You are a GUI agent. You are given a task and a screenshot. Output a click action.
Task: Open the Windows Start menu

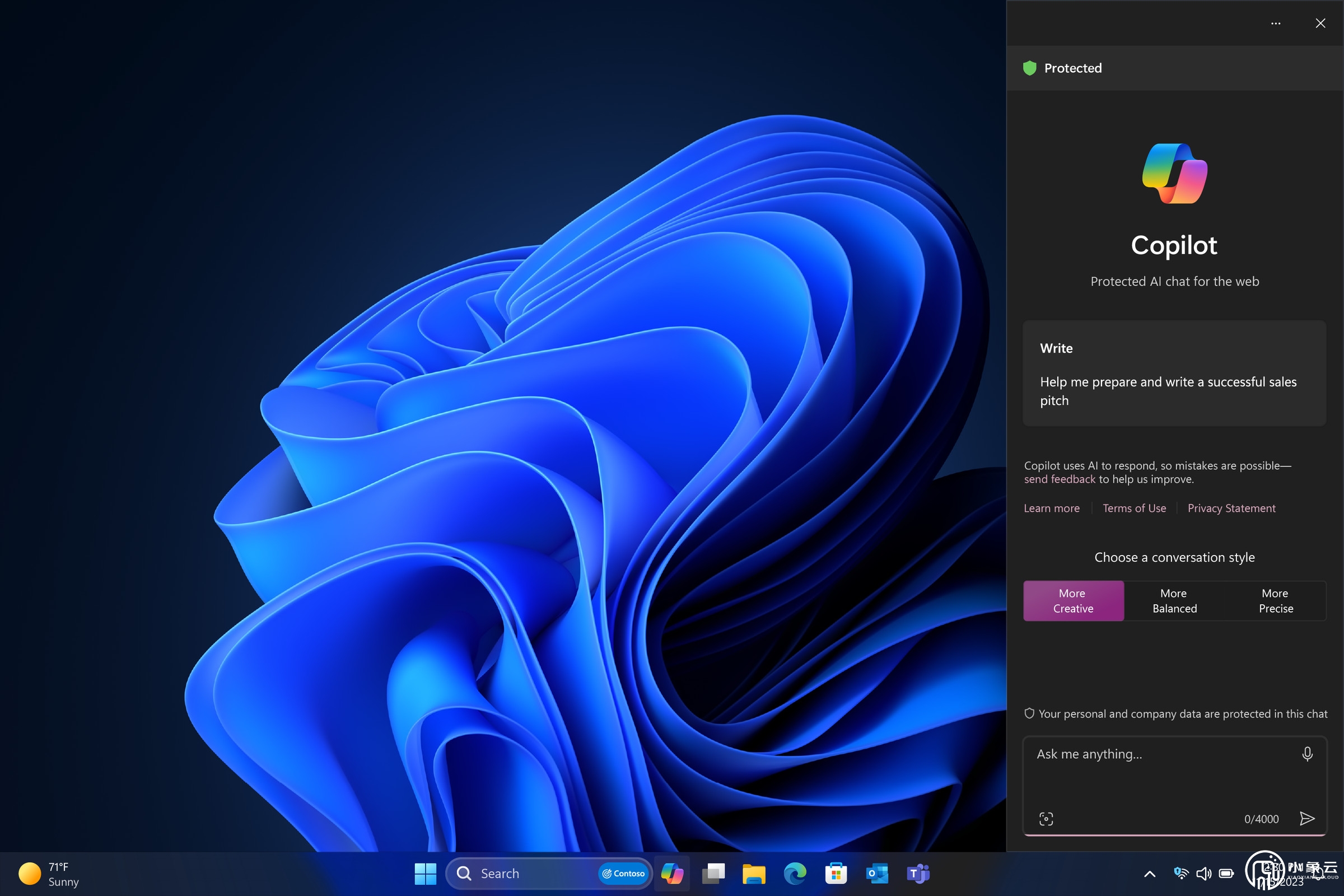(x=424, y=873)
